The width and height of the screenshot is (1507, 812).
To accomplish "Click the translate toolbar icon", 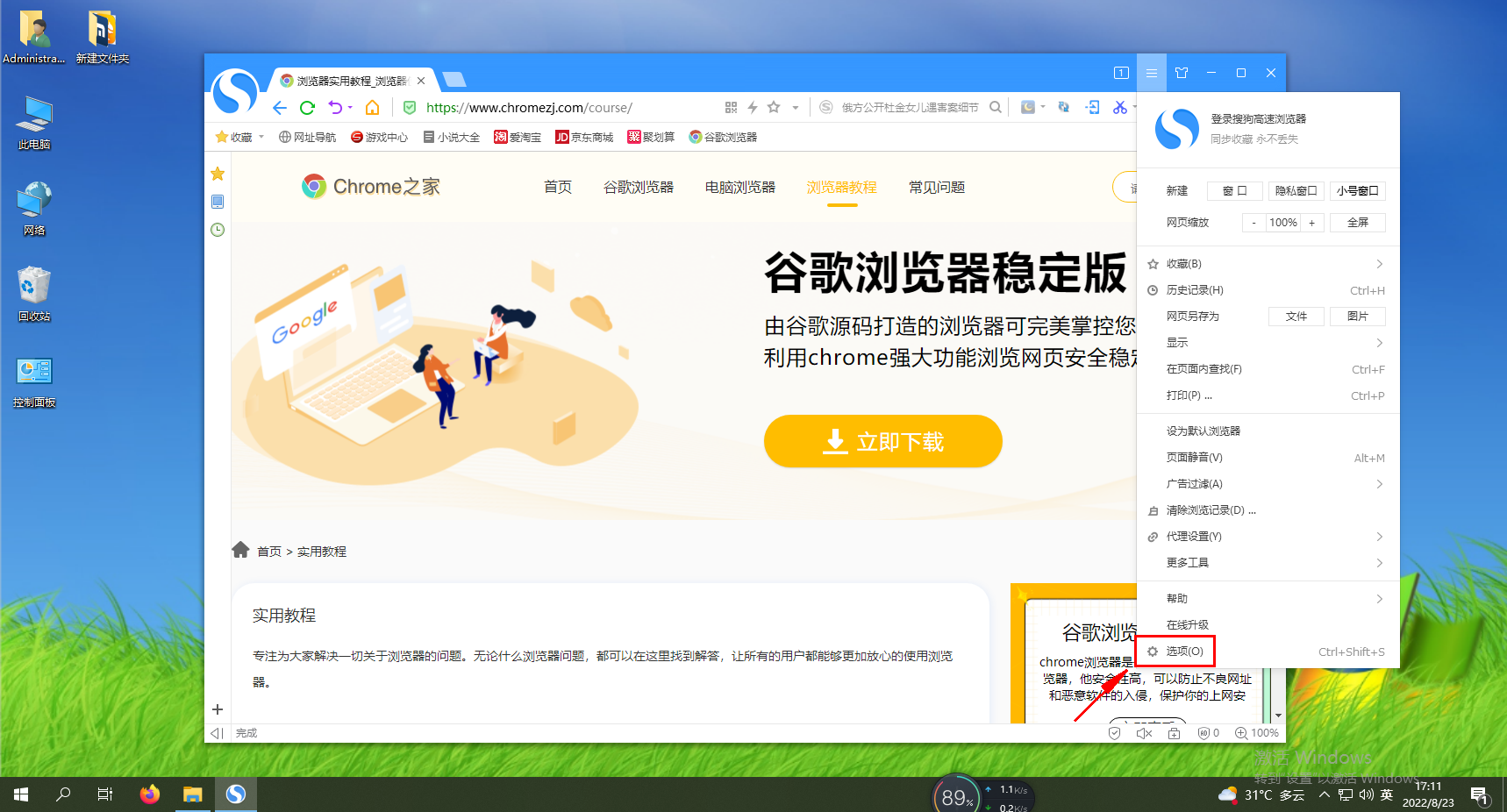I will (x=1063, y=107).
